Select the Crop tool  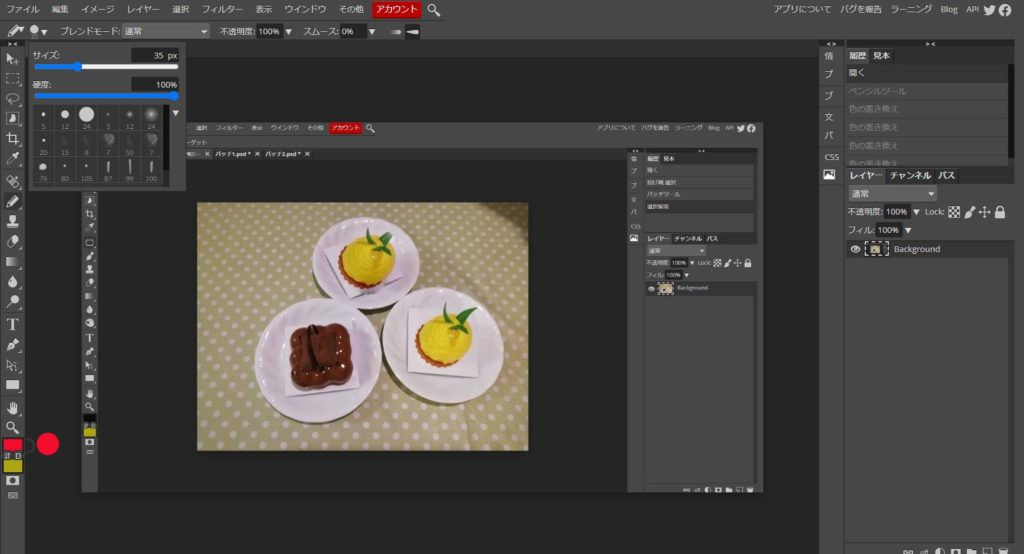[x=13, y=139]
